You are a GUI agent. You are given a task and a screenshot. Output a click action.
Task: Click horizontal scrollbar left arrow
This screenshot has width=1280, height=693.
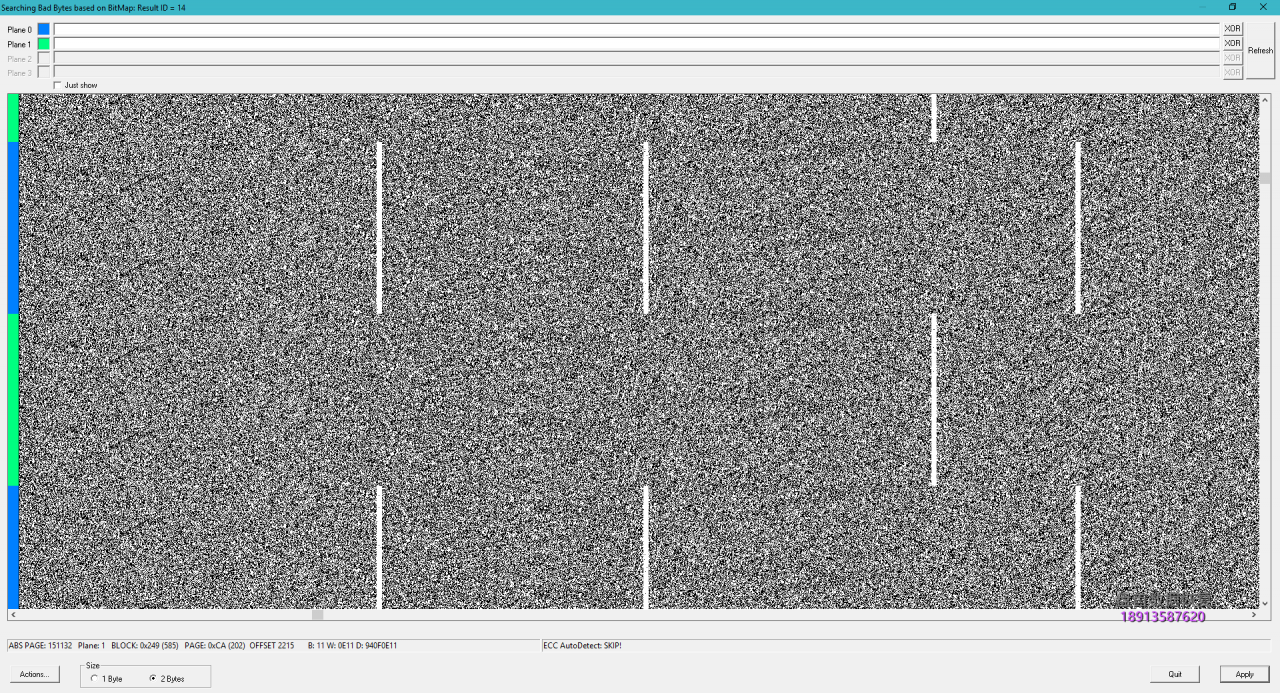[x=12, y=614]
